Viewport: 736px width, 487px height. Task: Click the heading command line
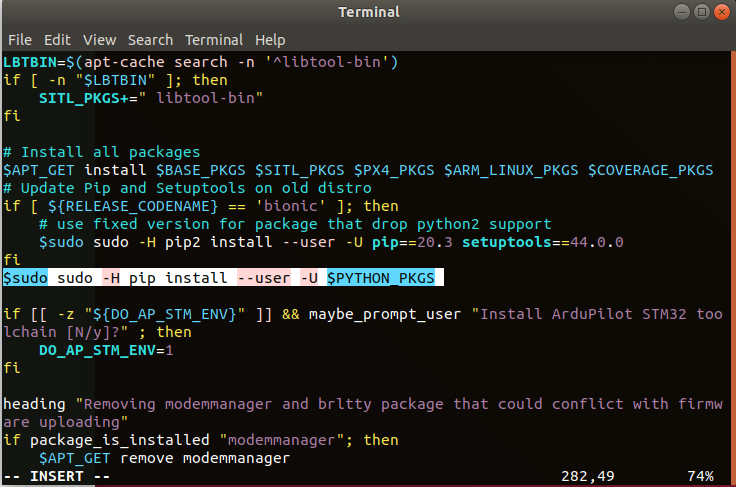pyautogui.click(x=38, y=404)
